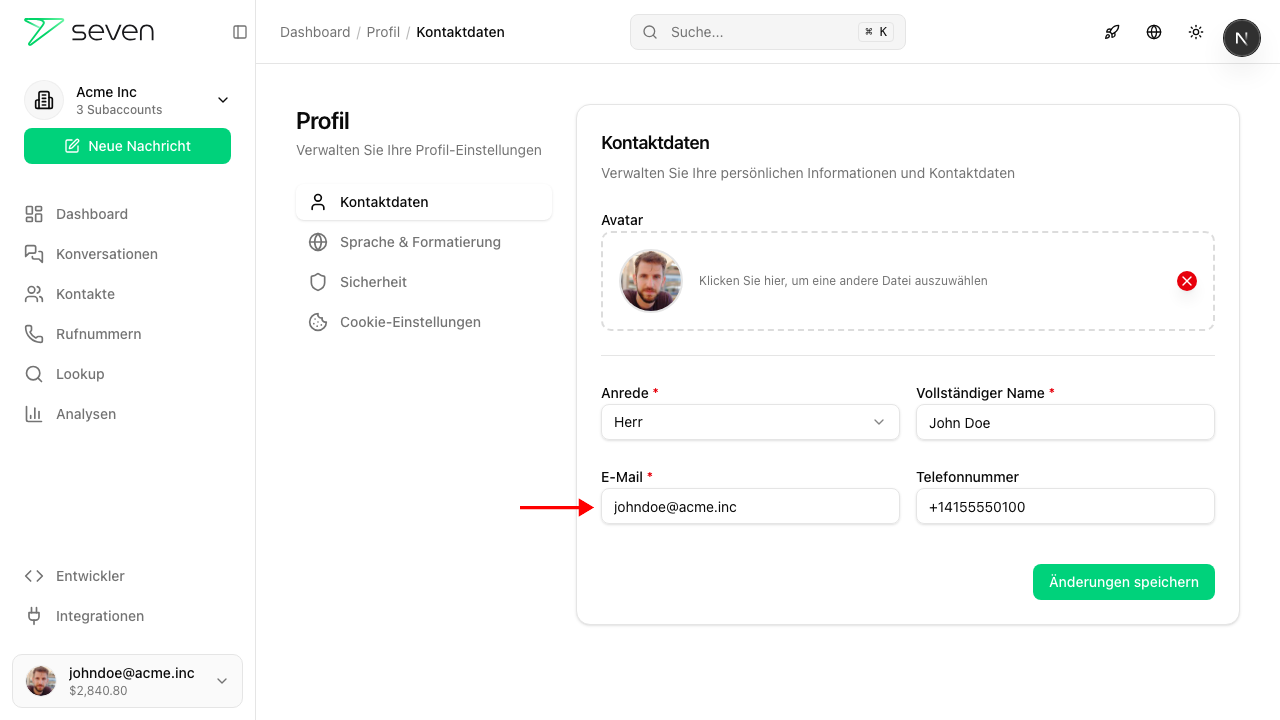The width and height of the screenshot is (1280, 720).
Task: Toggle light/dark theme with the sun icon
Action: click(1196, 32)
